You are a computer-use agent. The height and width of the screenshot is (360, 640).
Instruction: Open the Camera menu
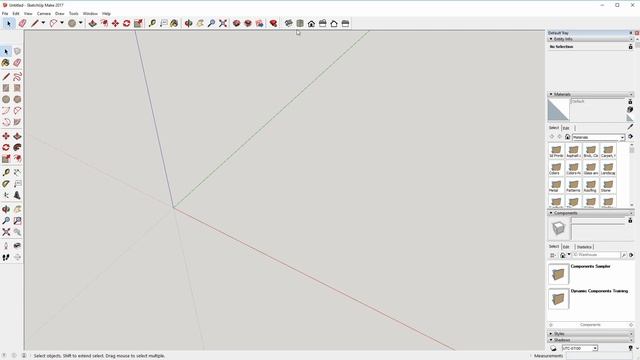point(44,13)
